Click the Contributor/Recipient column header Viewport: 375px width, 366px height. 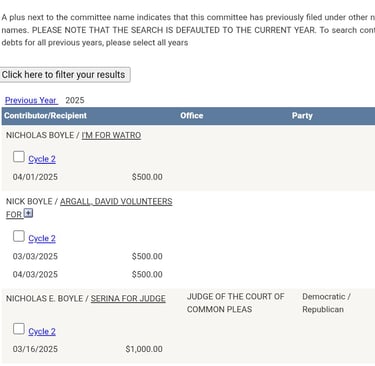coord(45,116)
